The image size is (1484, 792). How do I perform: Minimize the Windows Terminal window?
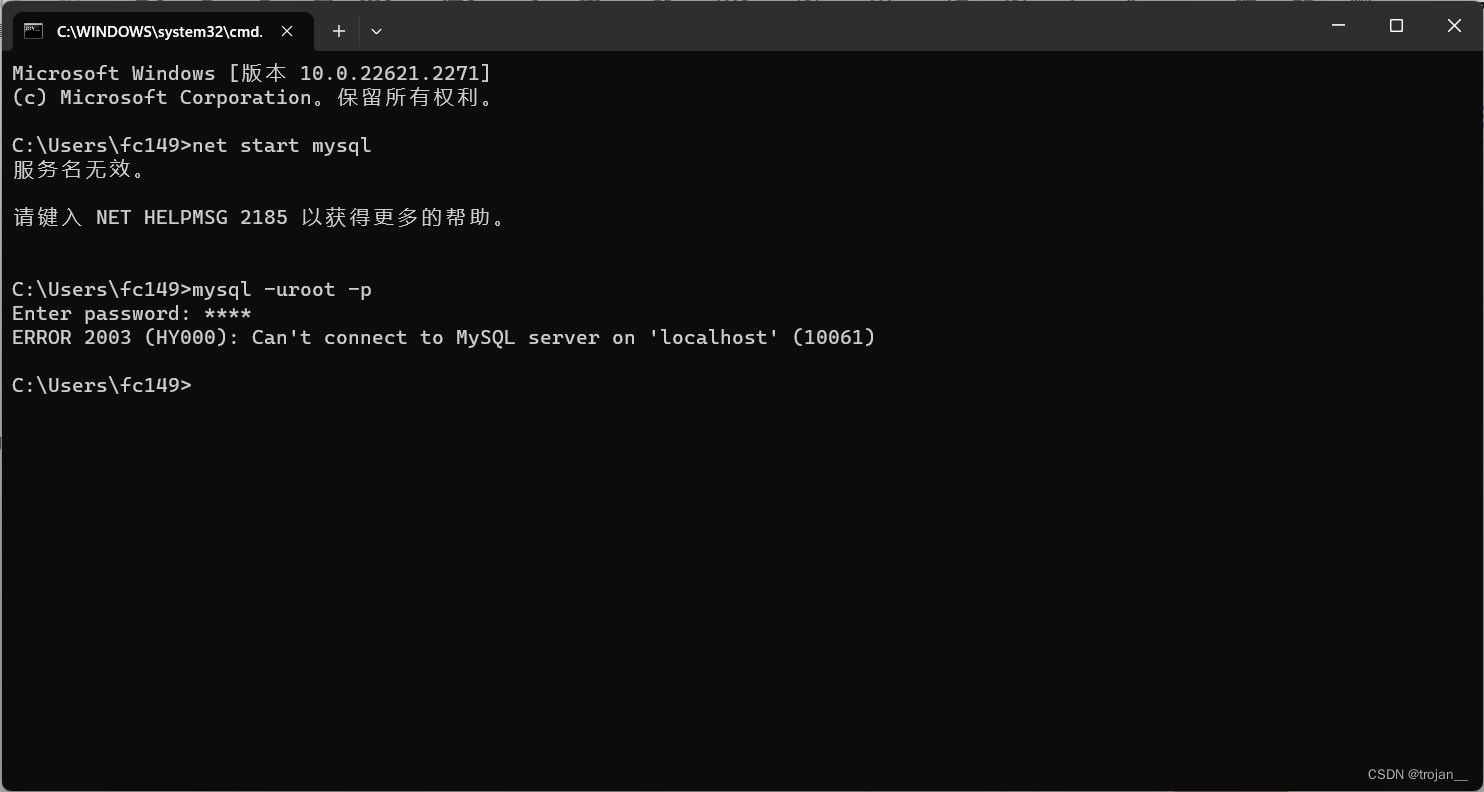tap(1338, 26)
